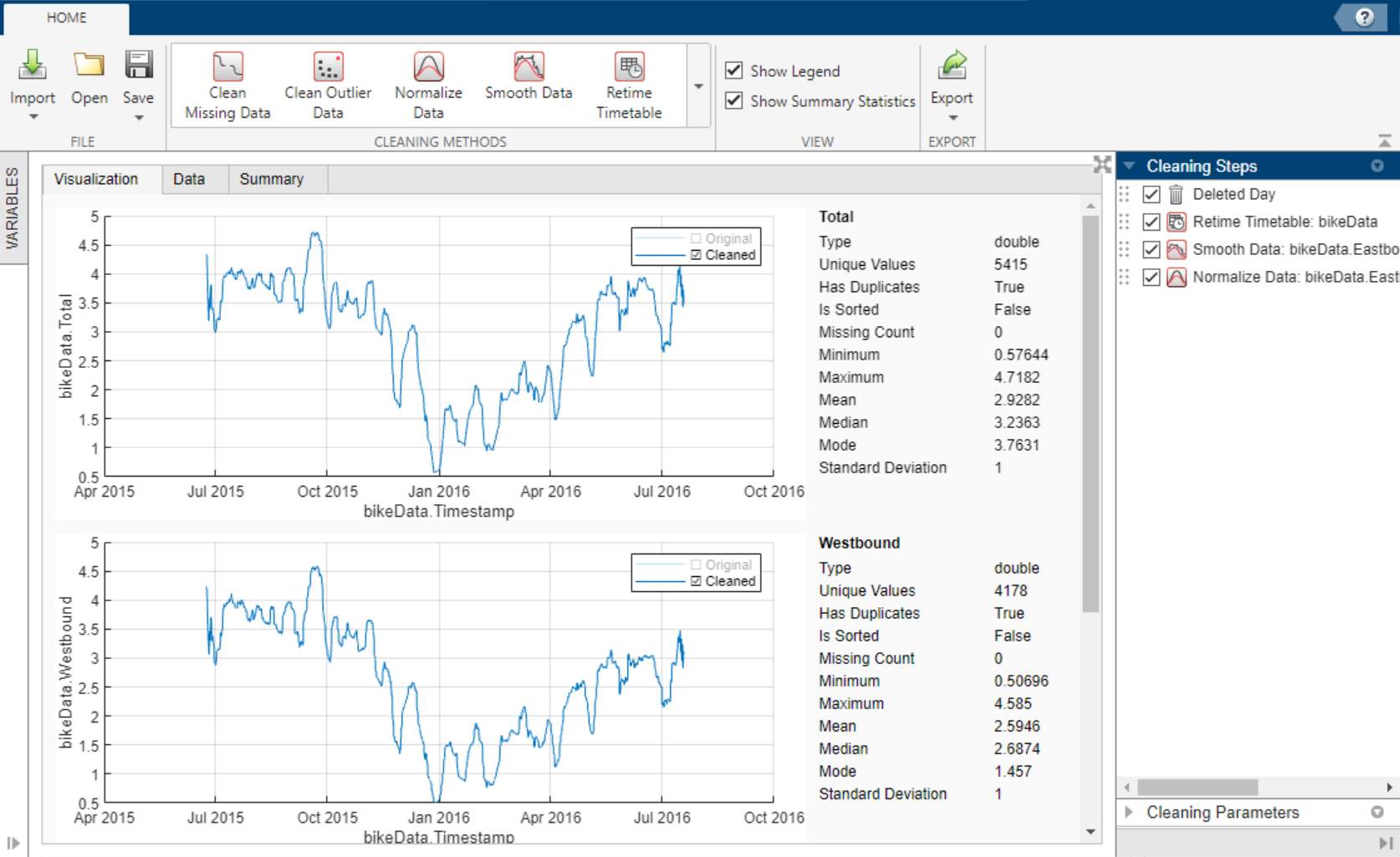The width and height of the screenshot is (1400, 857).
Task: Open a file with the Open icon
Action: coord(89,66)
